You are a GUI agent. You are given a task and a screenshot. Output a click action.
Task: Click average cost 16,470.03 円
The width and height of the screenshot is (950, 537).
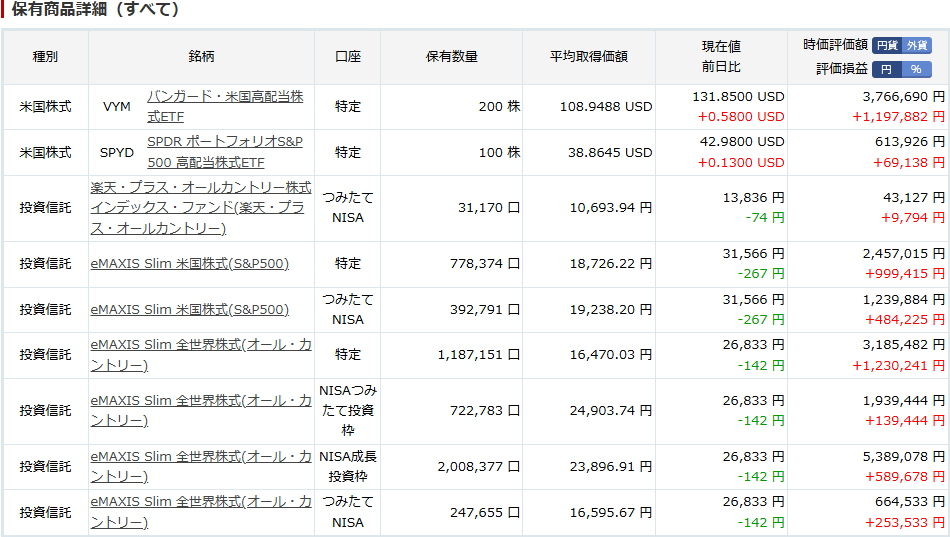click(611, 355)
